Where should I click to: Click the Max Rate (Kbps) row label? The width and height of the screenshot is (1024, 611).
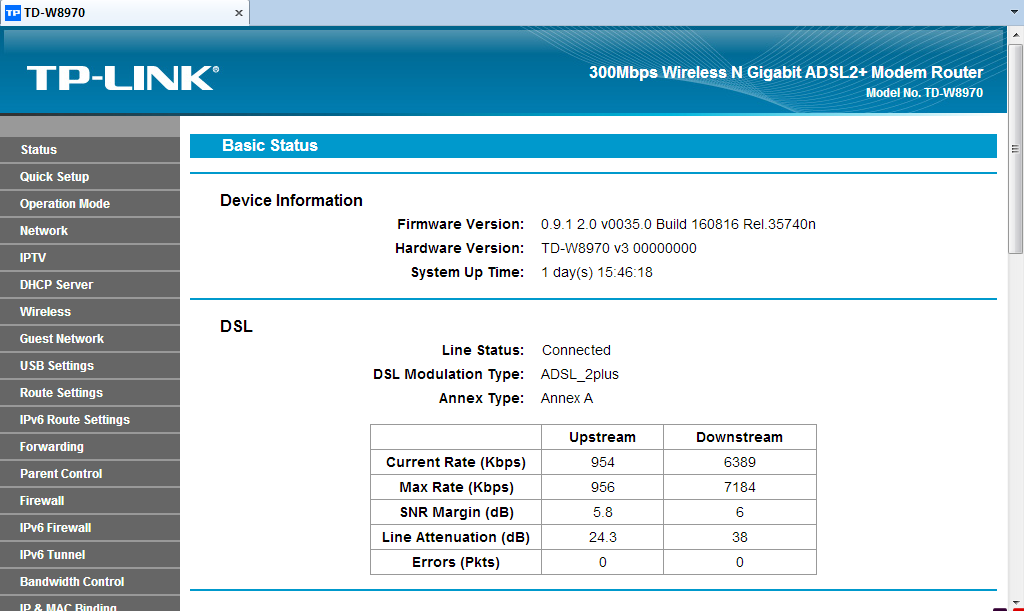tap(456, 488)
